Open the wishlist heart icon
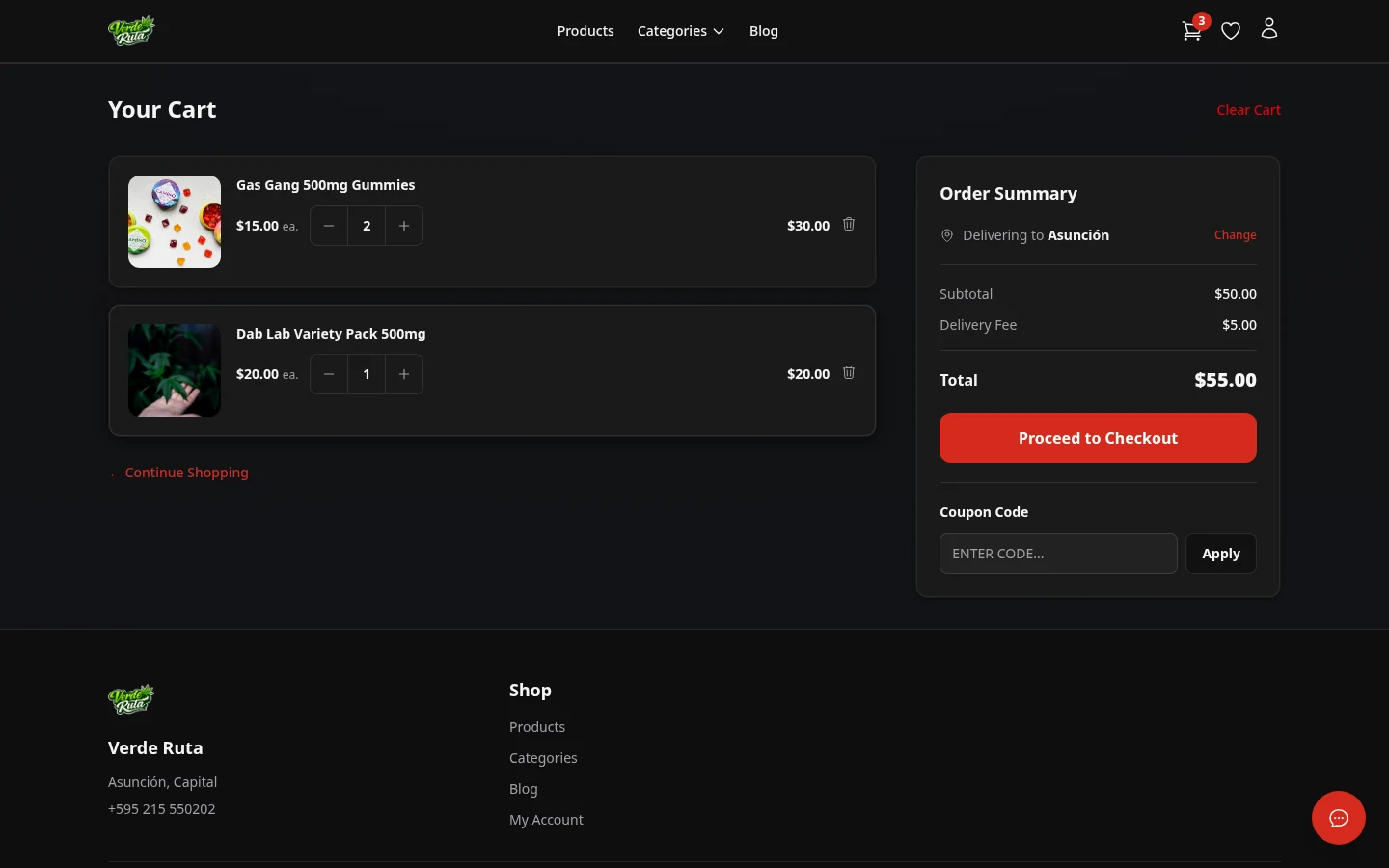 [1231, 30]
